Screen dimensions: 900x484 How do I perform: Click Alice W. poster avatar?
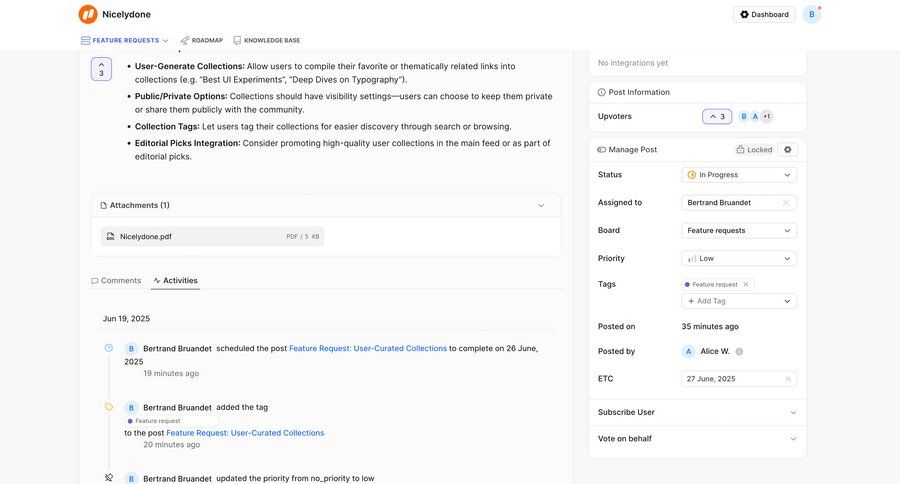[x=688, y=351]
